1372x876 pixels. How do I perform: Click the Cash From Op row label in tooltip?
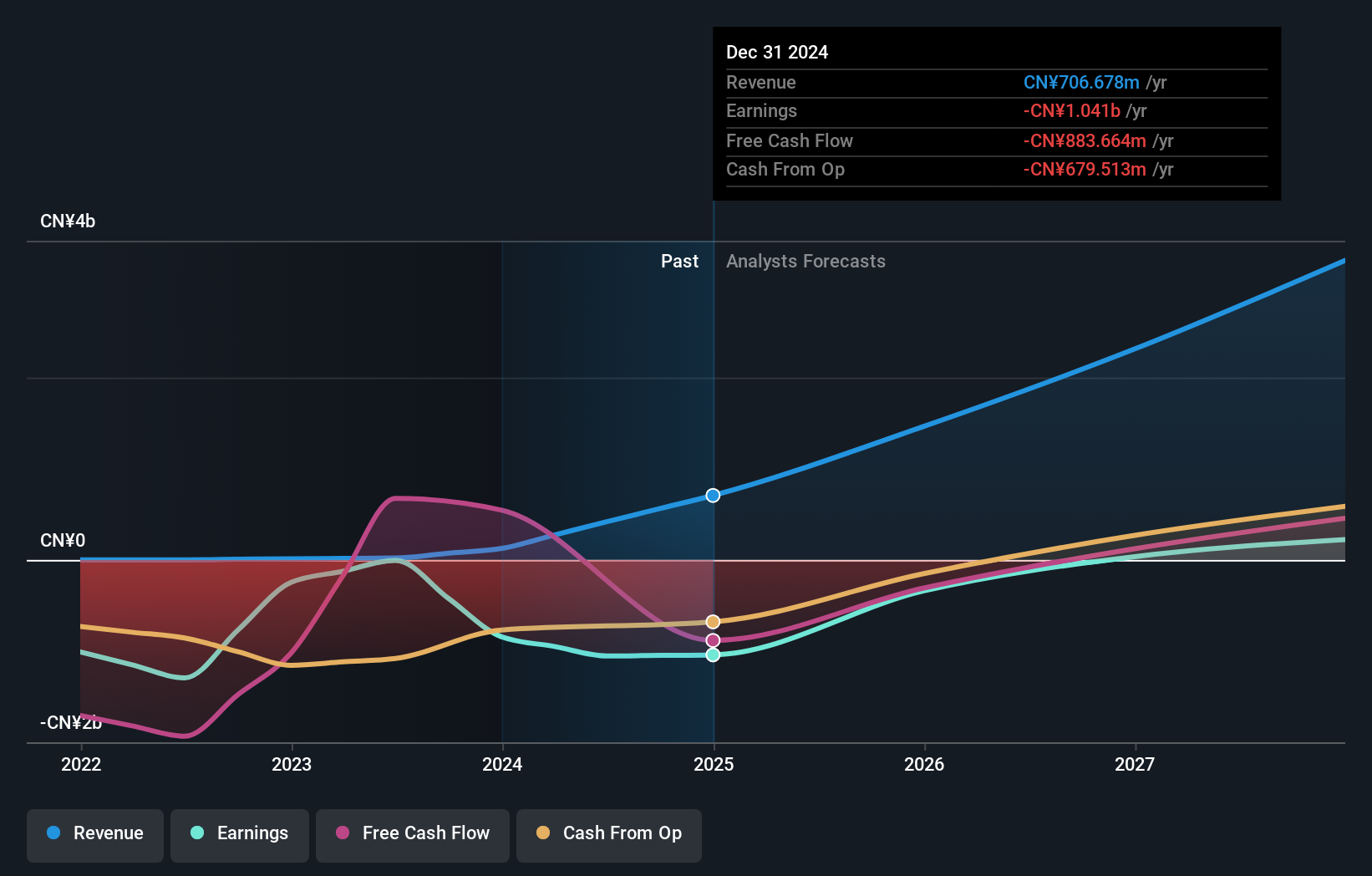pos(785,169)
